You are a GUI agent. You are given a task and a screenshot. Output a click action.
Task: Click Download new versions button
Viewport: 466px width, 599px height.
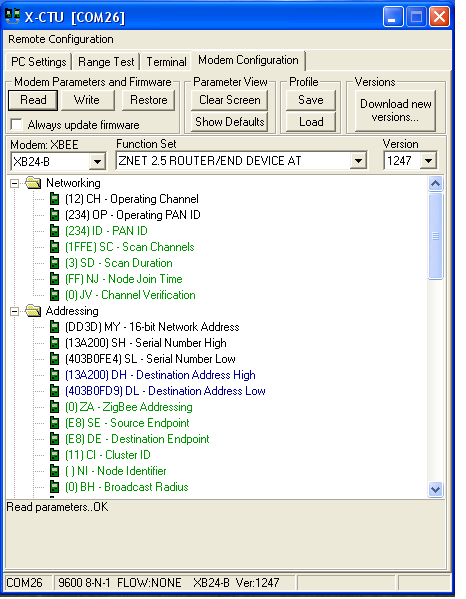395,110
